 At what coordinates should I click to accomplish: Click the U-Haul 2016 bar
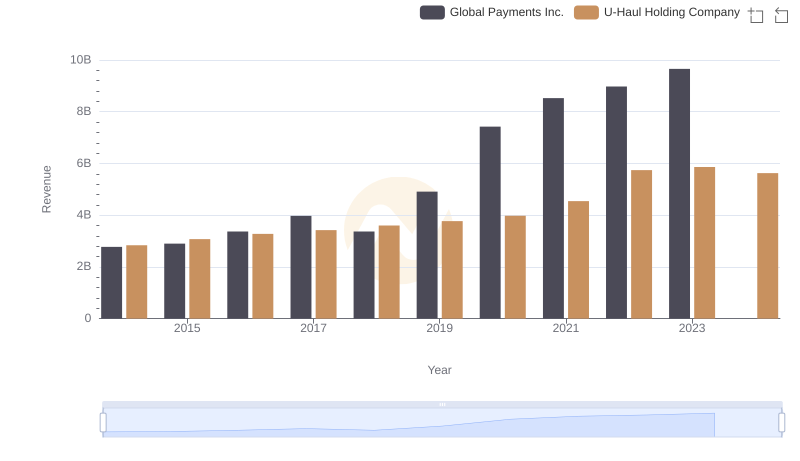[x=263, y=276]
